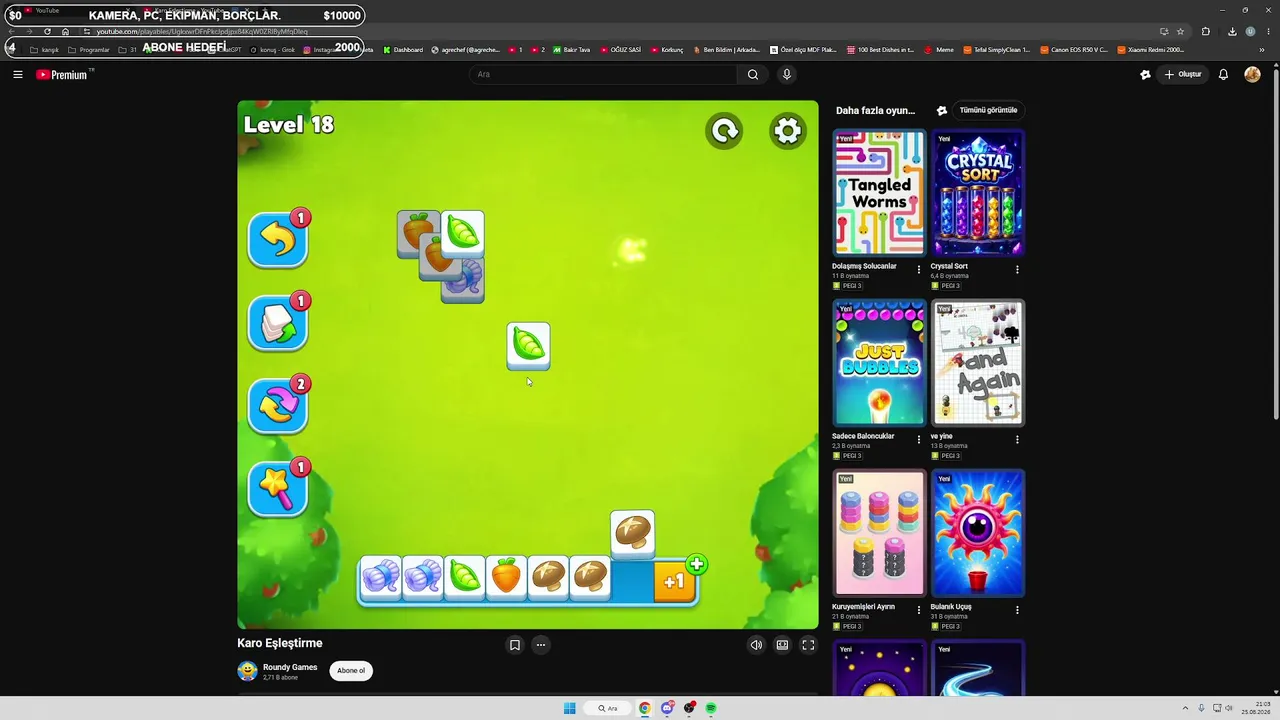Open the Dolaşmış Solucanlar title link
1280x720 pixels.
point(864,266)
